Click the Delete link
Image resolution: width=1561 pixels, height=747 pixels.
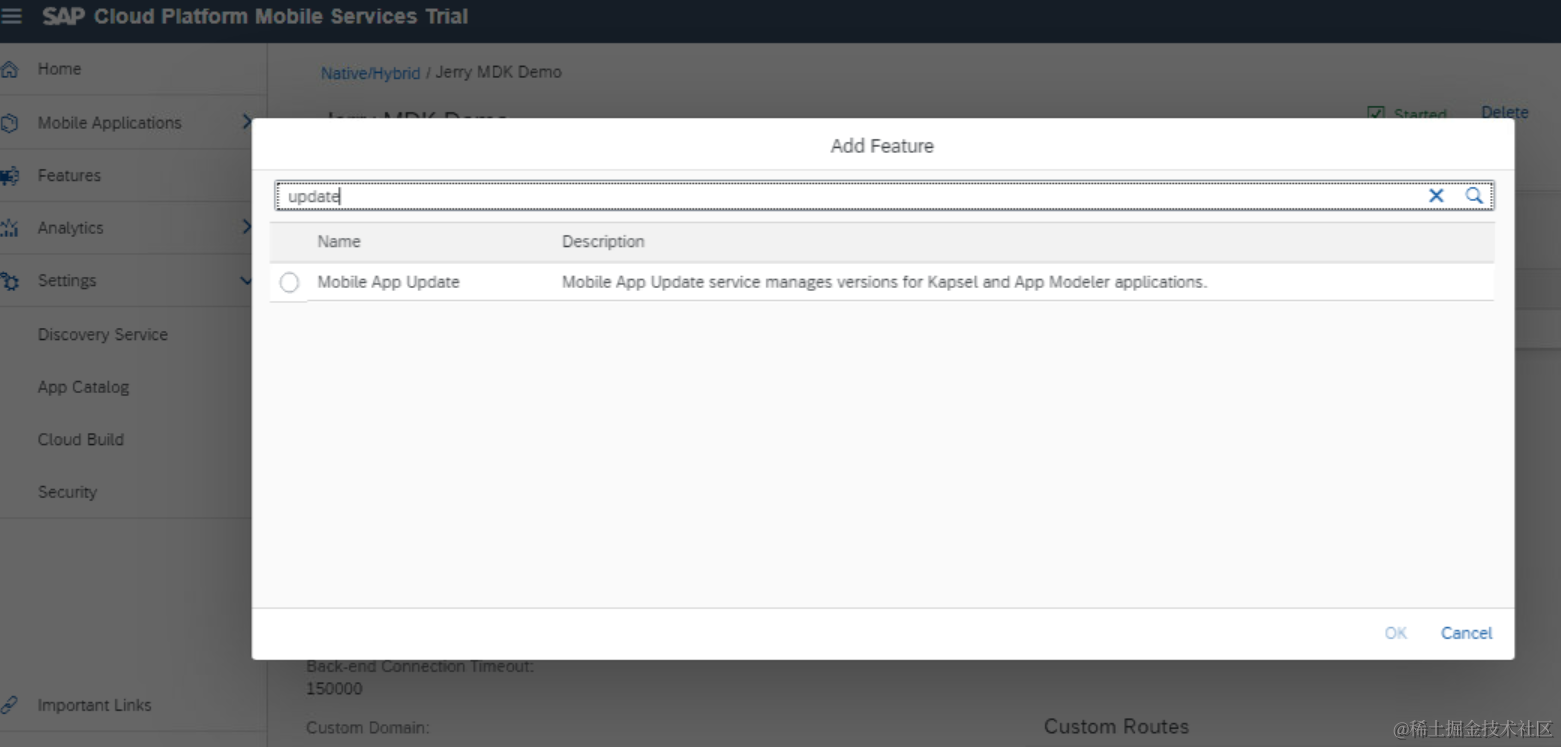(x=1504, y=112)
